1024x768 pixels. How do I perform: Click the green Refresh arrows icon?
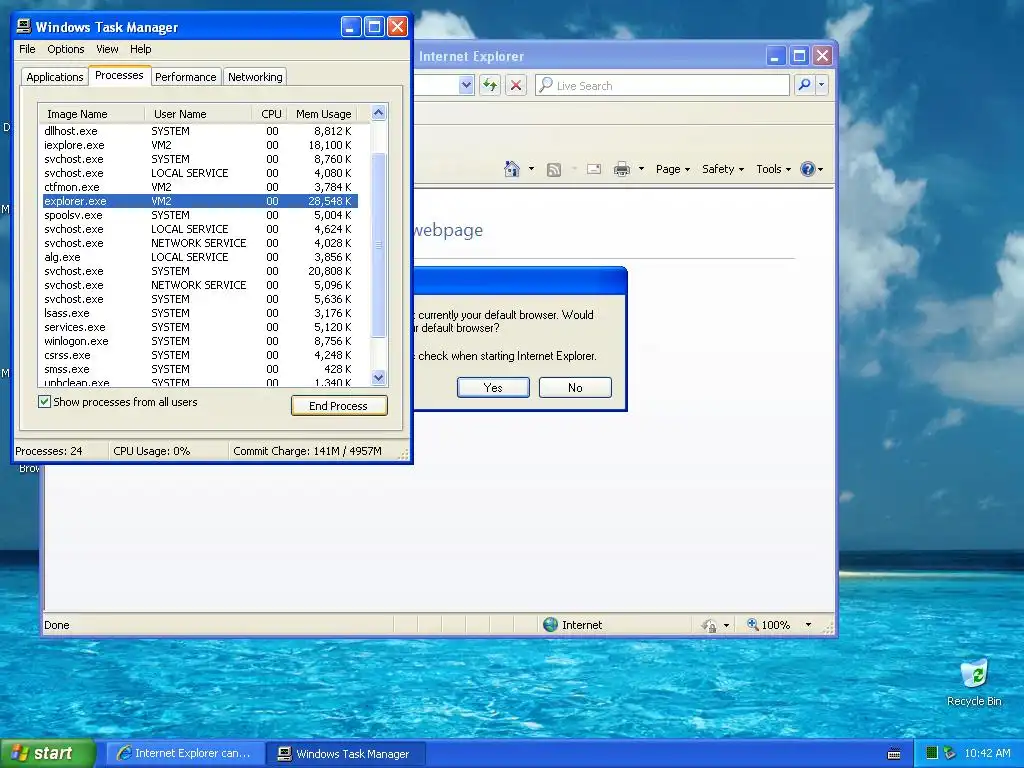490,85
